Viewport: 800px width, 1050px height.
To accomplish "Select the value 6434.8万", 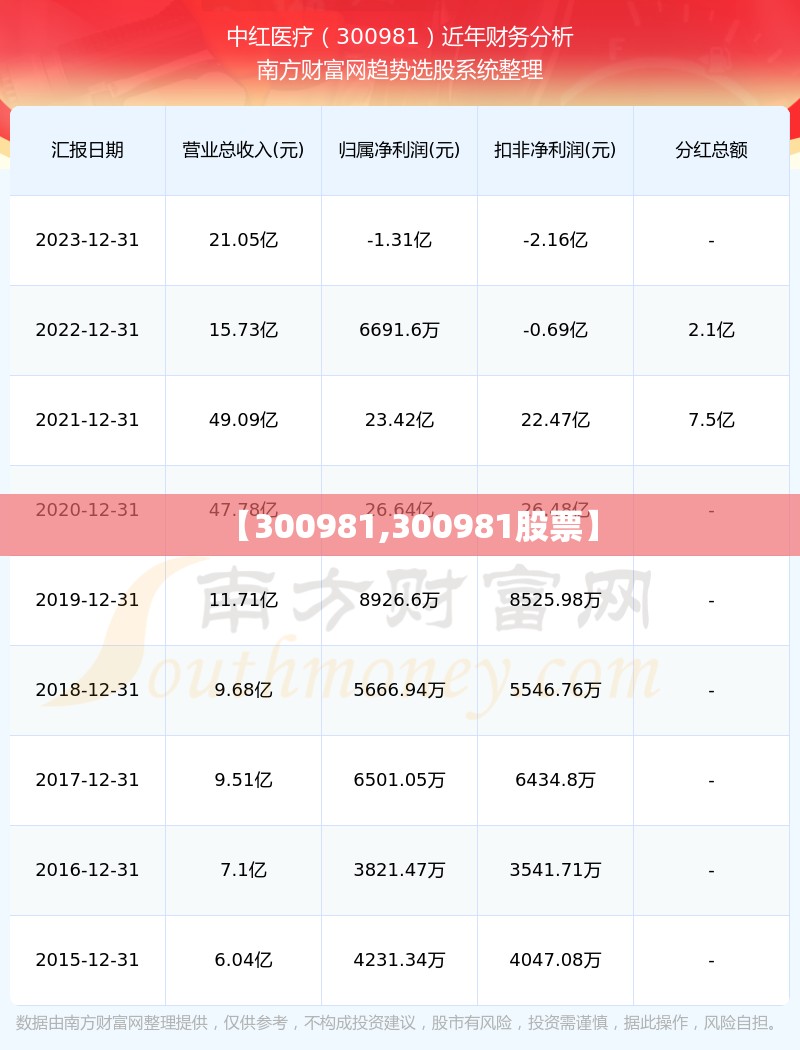I will click(x=556, y=780).
